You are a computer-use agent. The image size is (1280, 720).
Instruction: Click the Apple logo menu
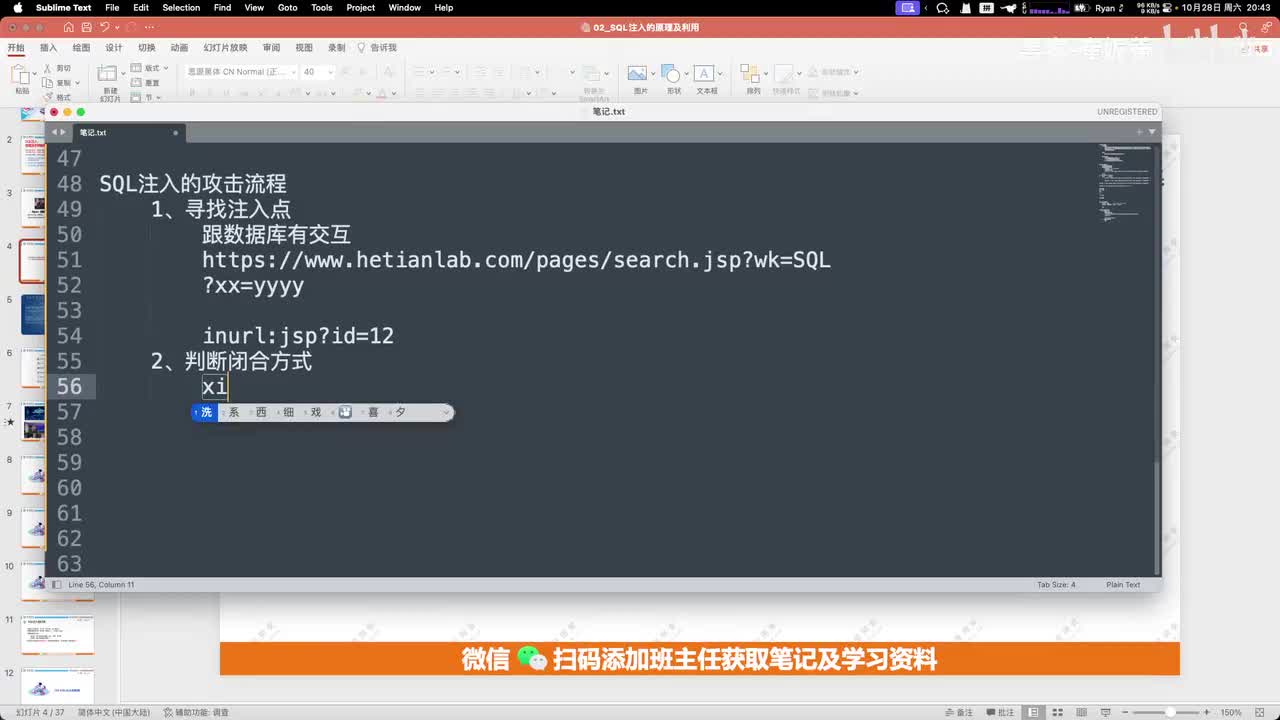click(x=17, y=8)
